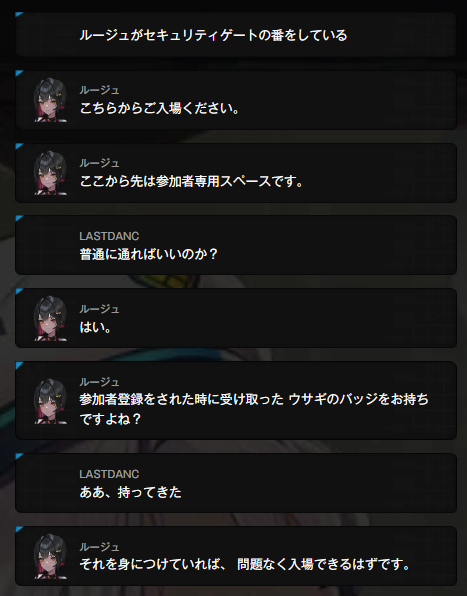Select the dialogue 問題なく入場できるはずです

[245, 564]
